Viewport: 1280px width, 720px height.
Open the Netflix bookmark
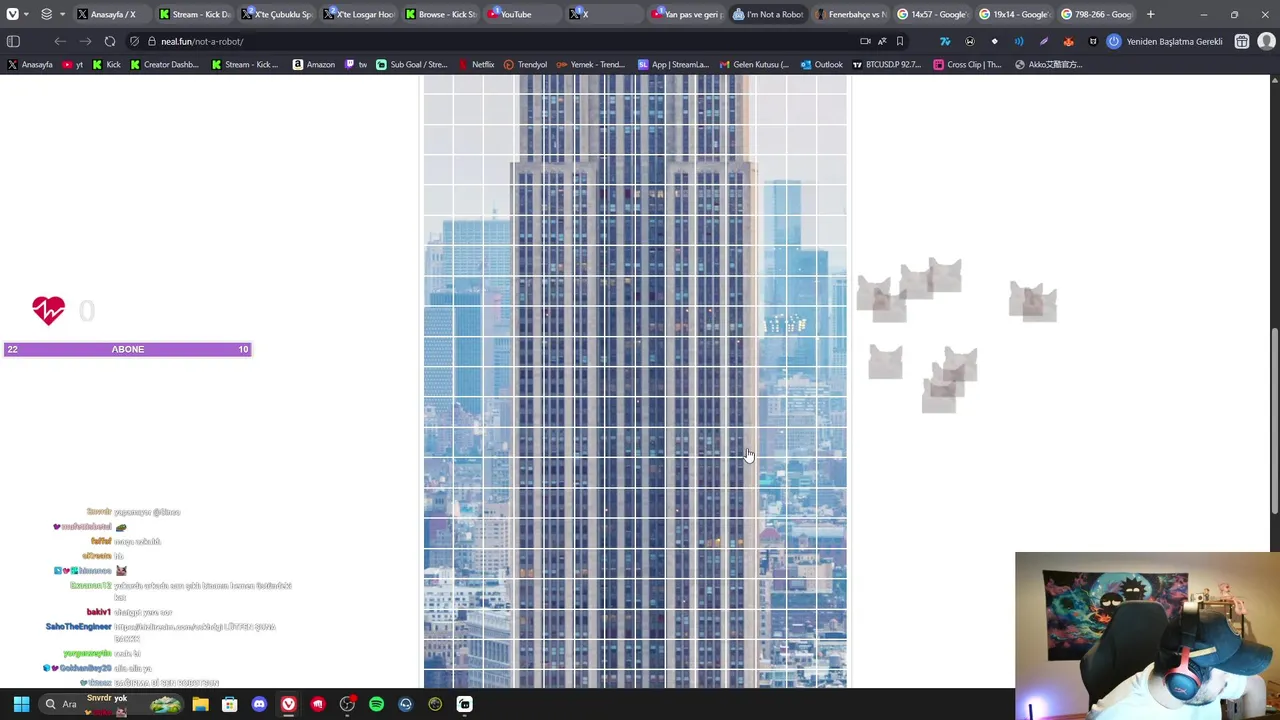476,64
